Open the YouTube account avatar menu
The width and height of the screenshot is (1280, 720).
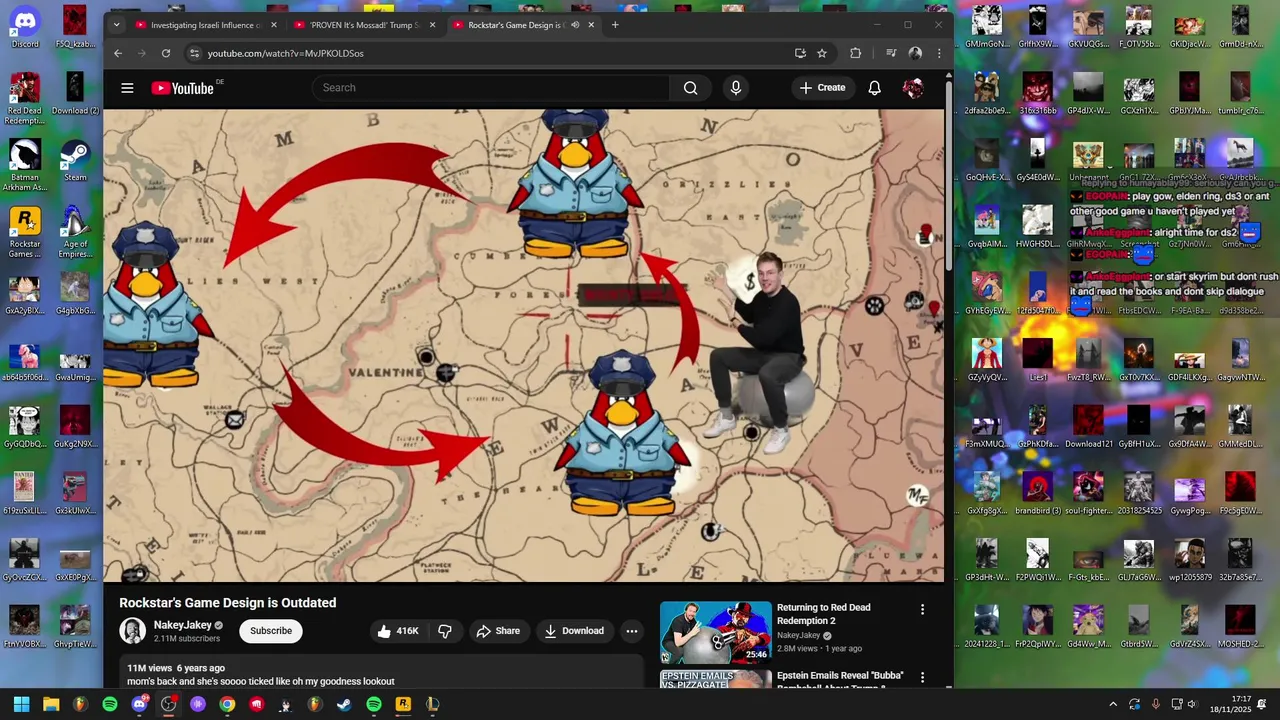pos(912,88)
